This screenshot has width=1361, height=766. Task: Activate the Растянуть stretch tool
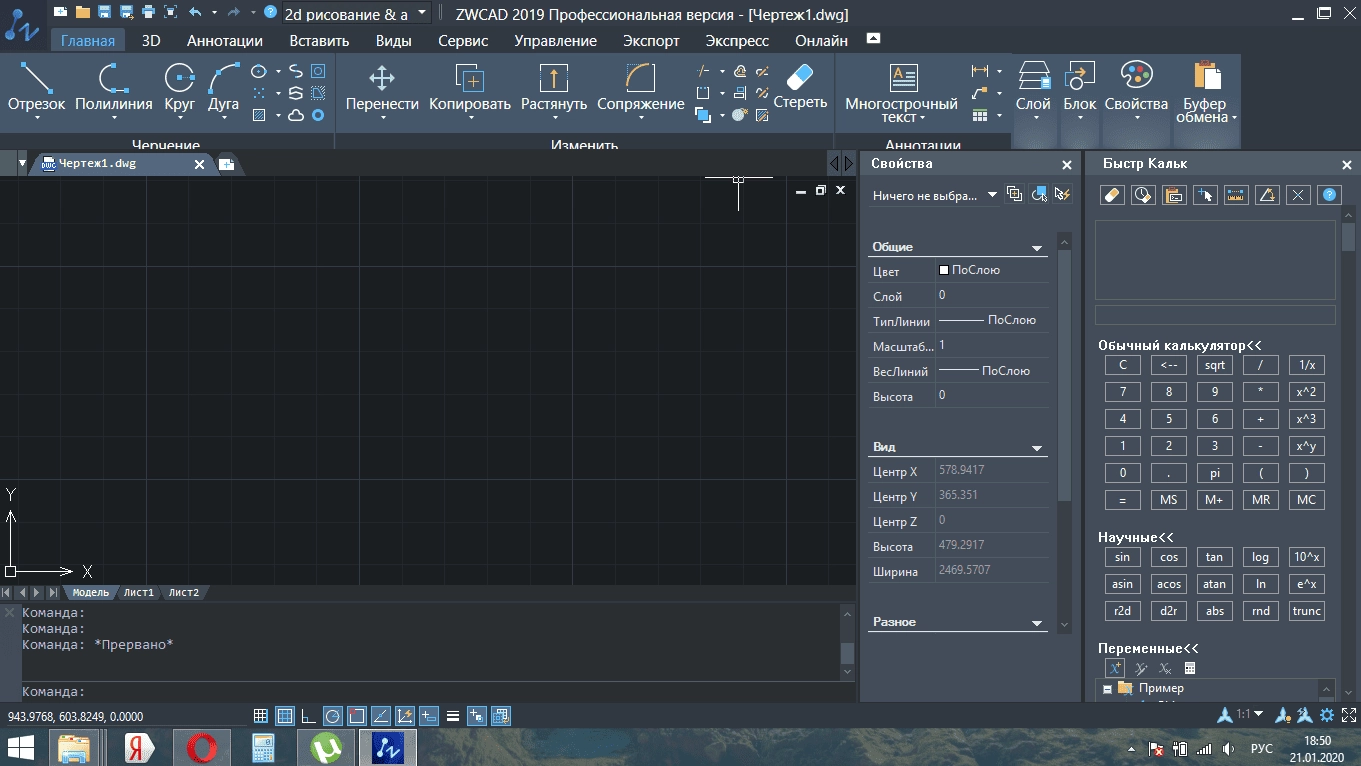[553, 88]
